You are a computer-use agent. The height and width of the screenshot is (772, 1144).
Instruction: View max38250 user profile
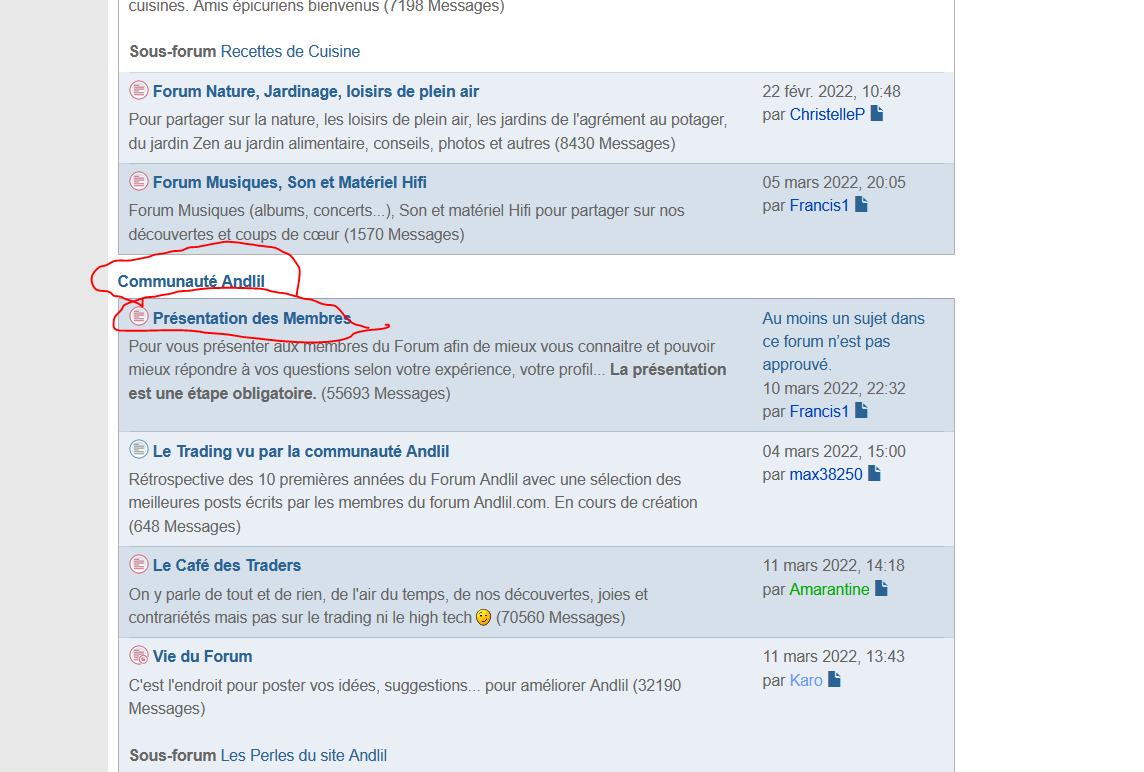pos(825,474)
